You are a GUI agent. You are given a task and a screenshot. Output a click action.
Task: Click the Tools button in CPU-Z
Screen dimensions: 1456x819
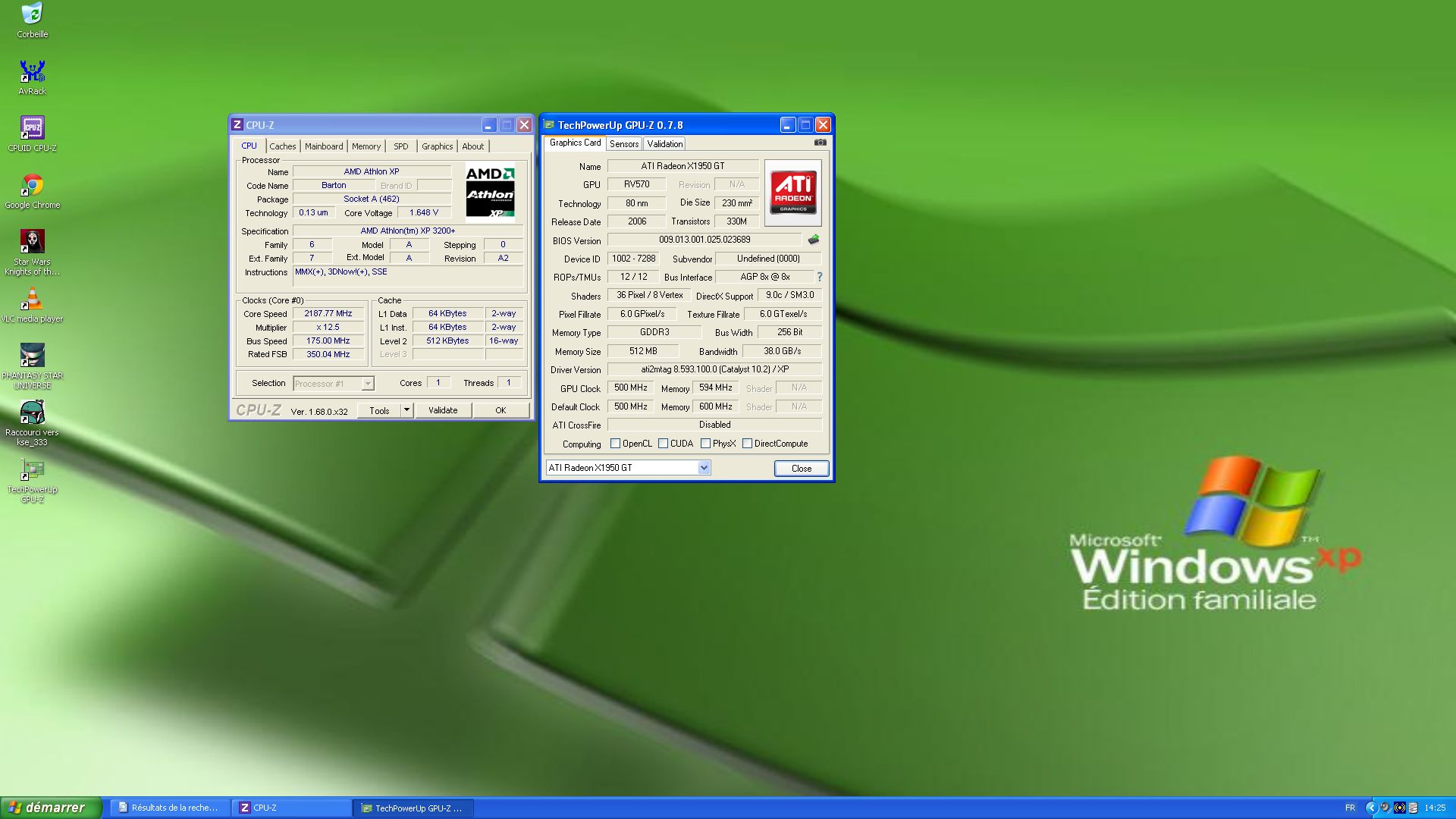point(379,410)
